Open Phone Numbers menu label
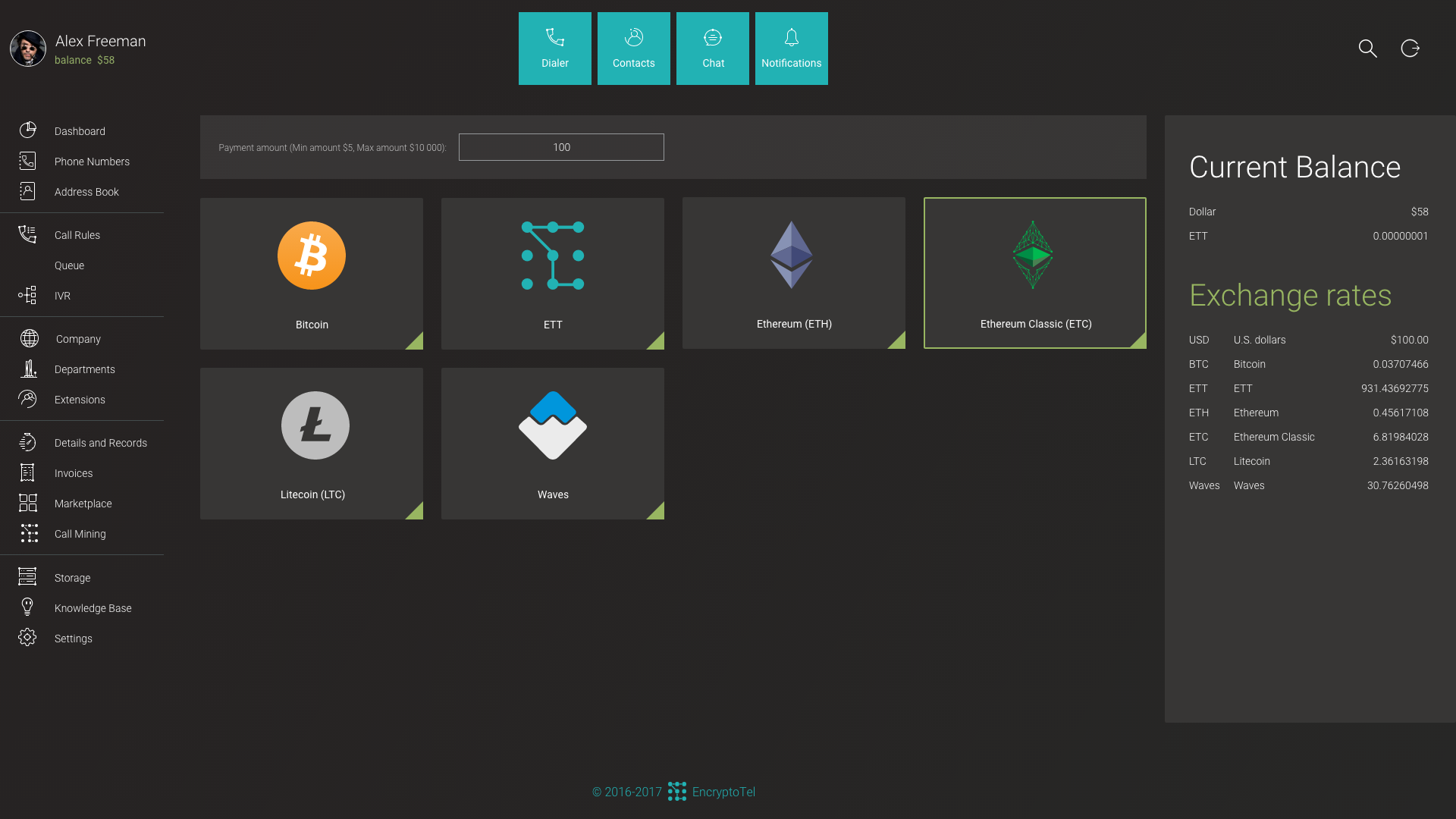The width and height of the screenshot is (1456, 819). (92, 162)
